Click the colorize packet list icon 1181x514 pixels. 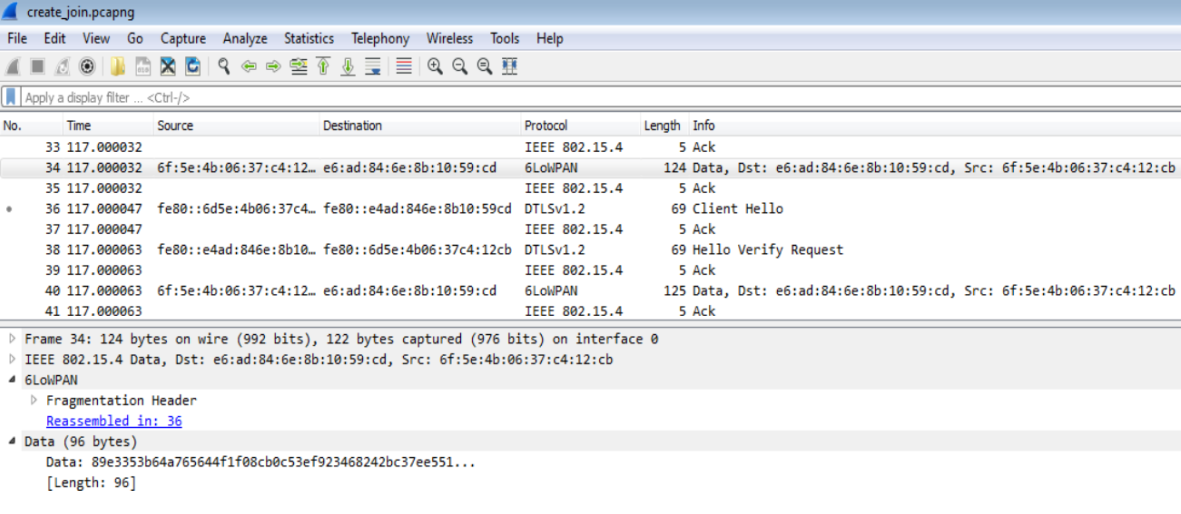pos(404,67)
